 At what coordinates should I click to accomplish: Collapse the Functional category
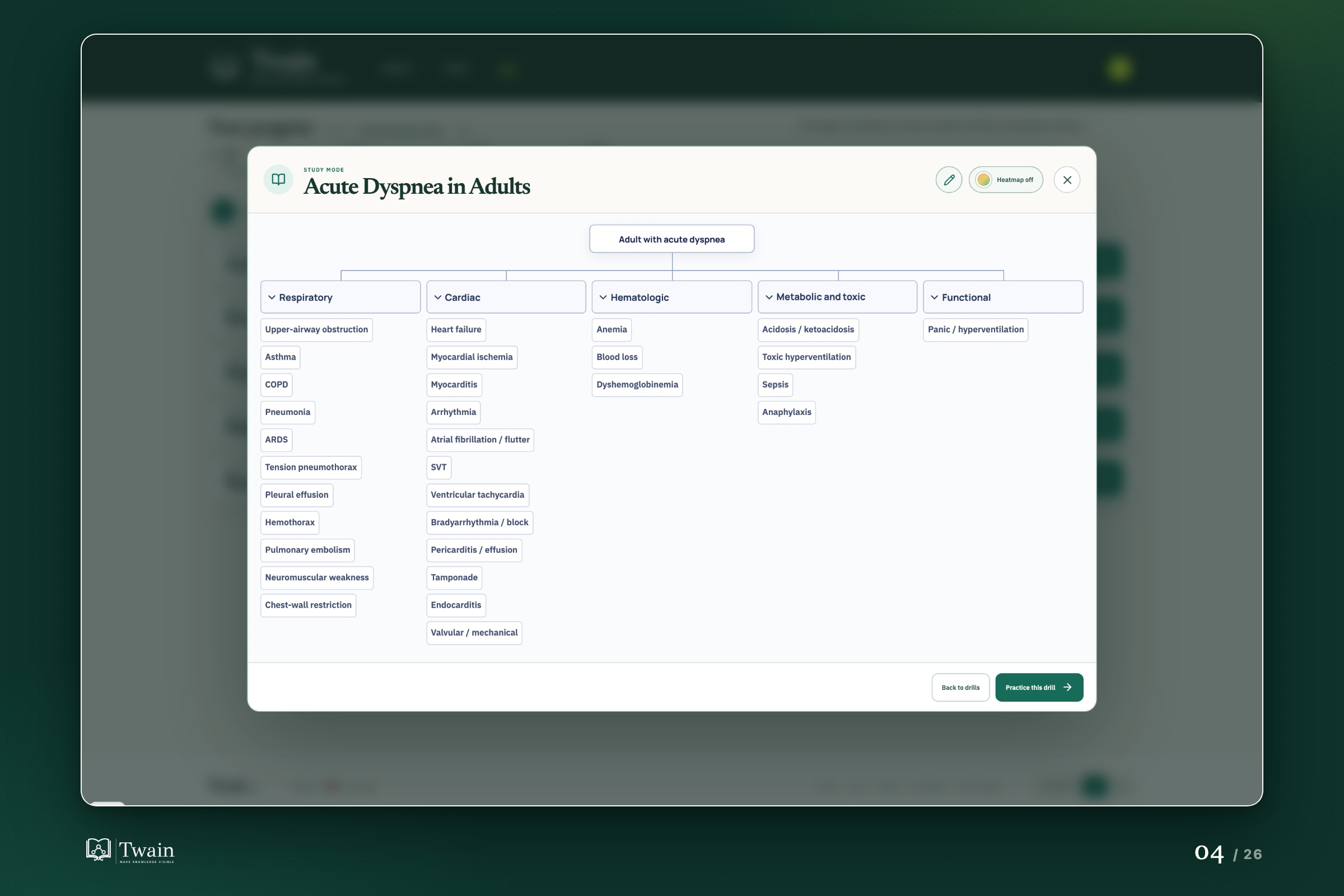pos(1004,297)
